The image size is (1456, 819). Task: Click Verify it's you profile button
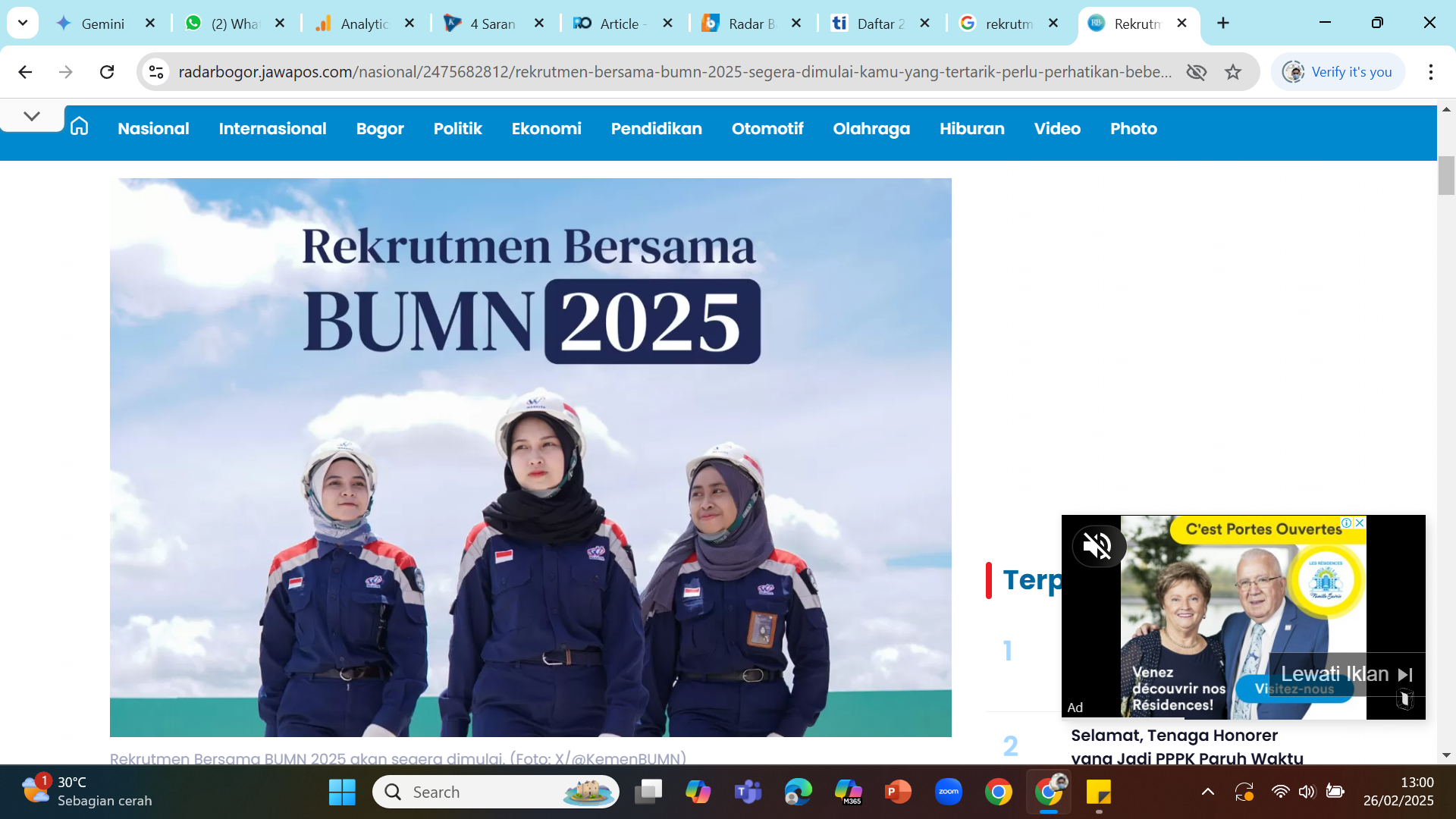1338,72
